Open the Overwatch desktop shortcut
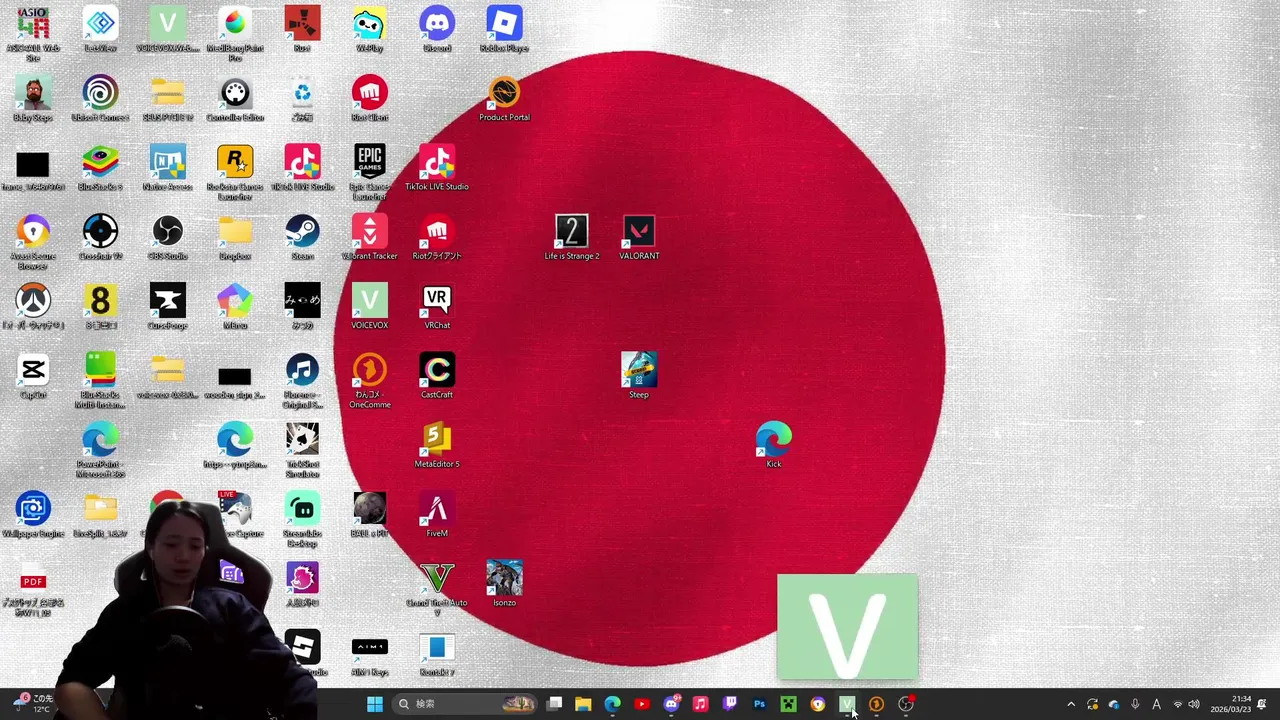Viewport: 1280px width, 720px height. (33, 306)
